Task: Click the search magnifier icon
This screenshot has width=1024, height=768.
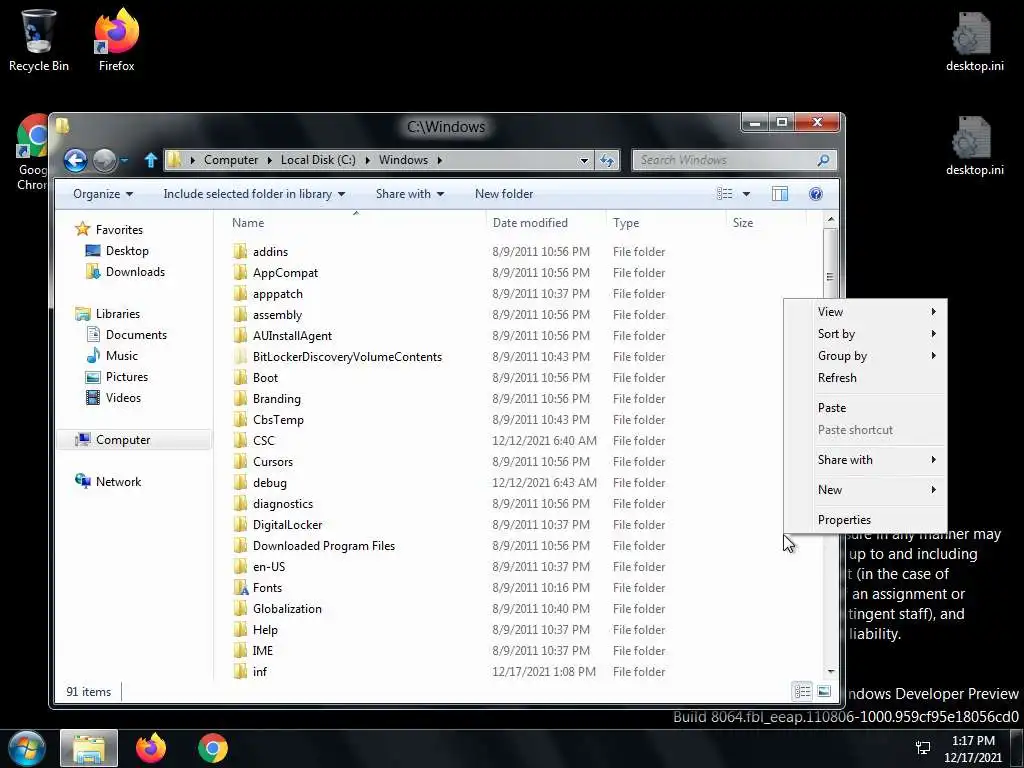Action: click(823, 160)
